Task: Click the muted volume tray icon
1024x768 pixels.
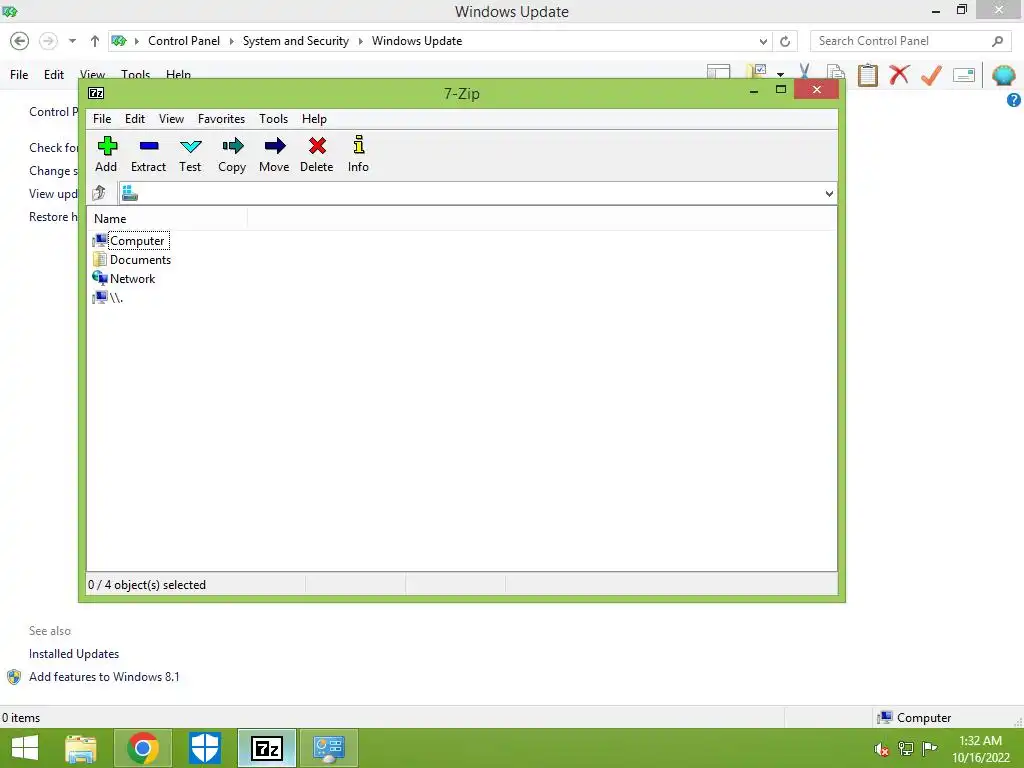Action: coord(882,749)
